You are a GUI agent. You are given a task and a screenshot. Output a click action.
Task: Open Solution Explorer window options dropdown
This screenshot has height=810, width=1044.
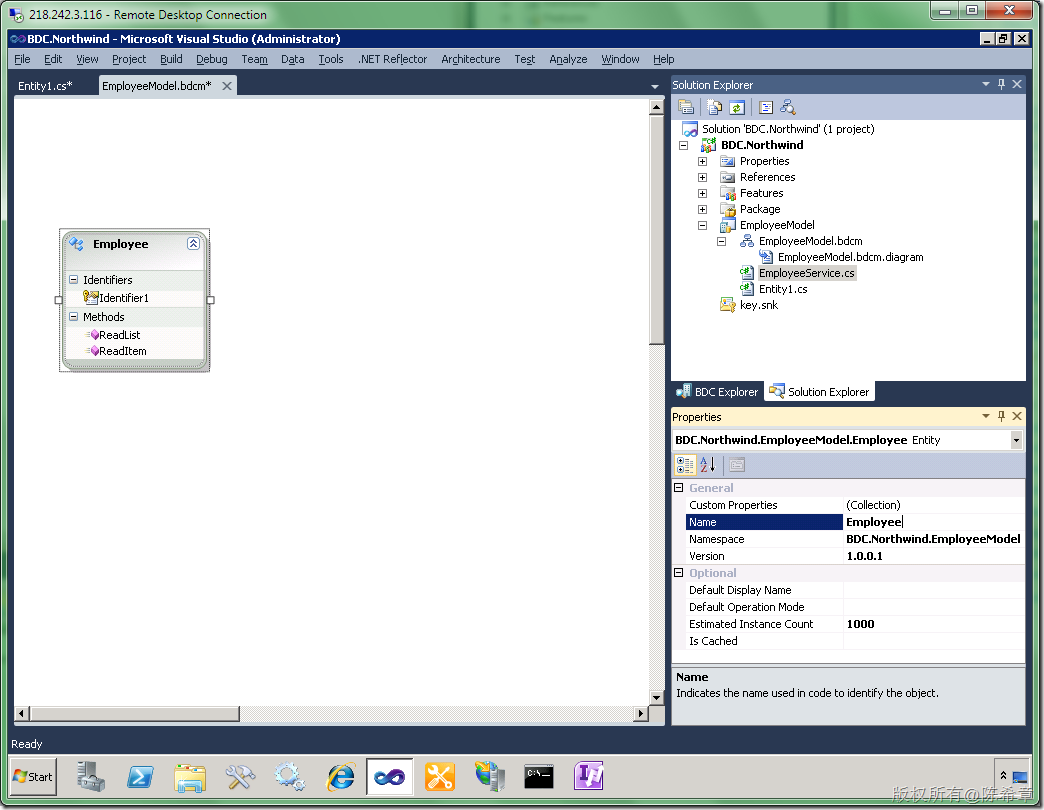point(985,84)
